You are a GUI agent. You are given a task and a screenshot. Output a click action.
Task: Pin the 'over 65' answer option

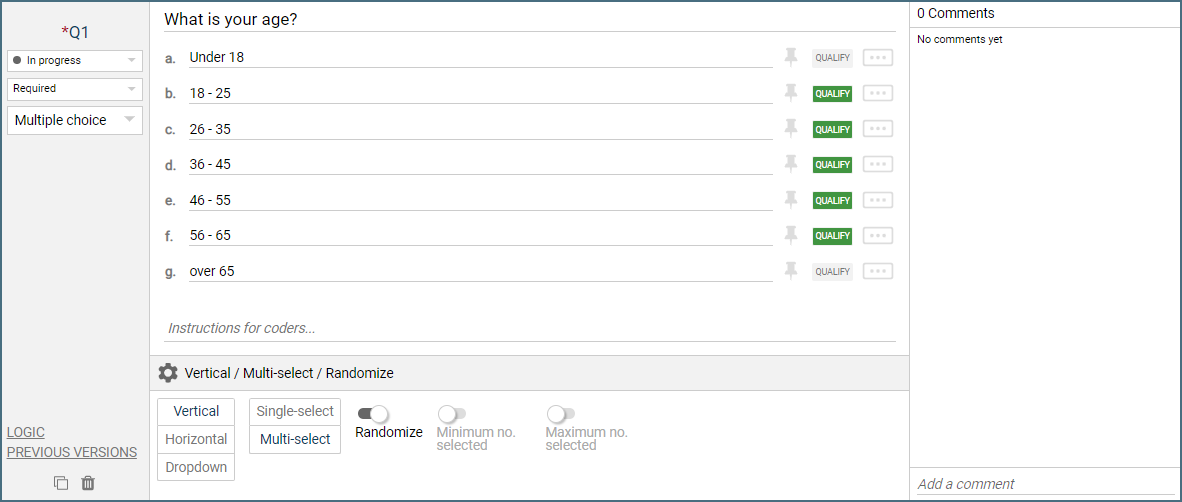click(791, 271)
